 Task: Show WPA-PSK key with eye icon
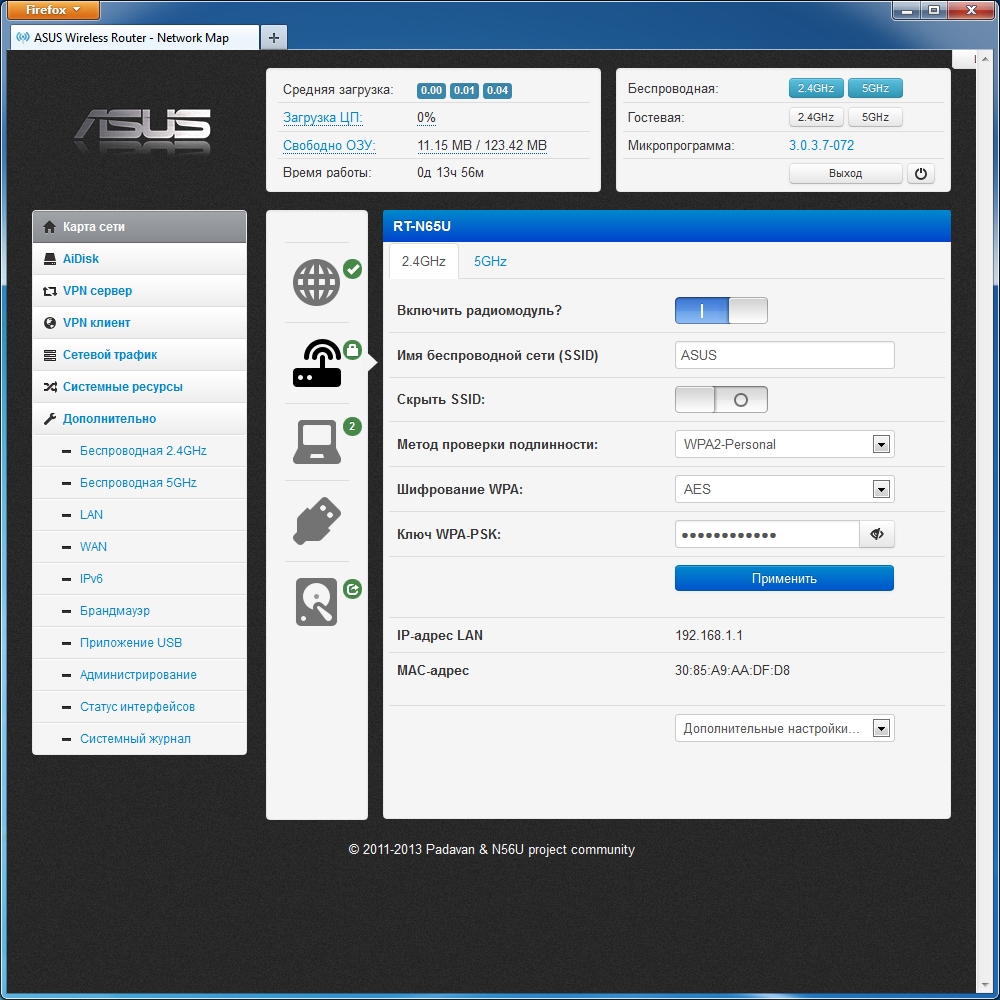877,534
